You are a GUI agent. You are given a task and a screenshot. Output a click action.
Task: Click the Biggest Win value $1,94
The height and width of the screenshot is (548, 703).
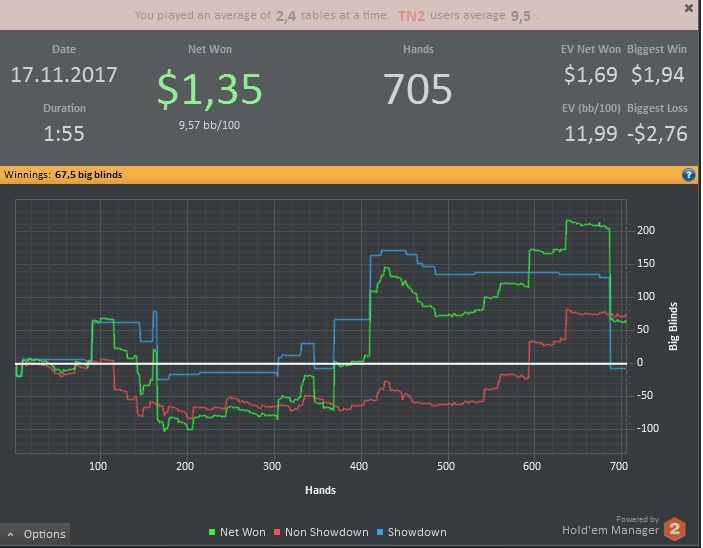658,74
